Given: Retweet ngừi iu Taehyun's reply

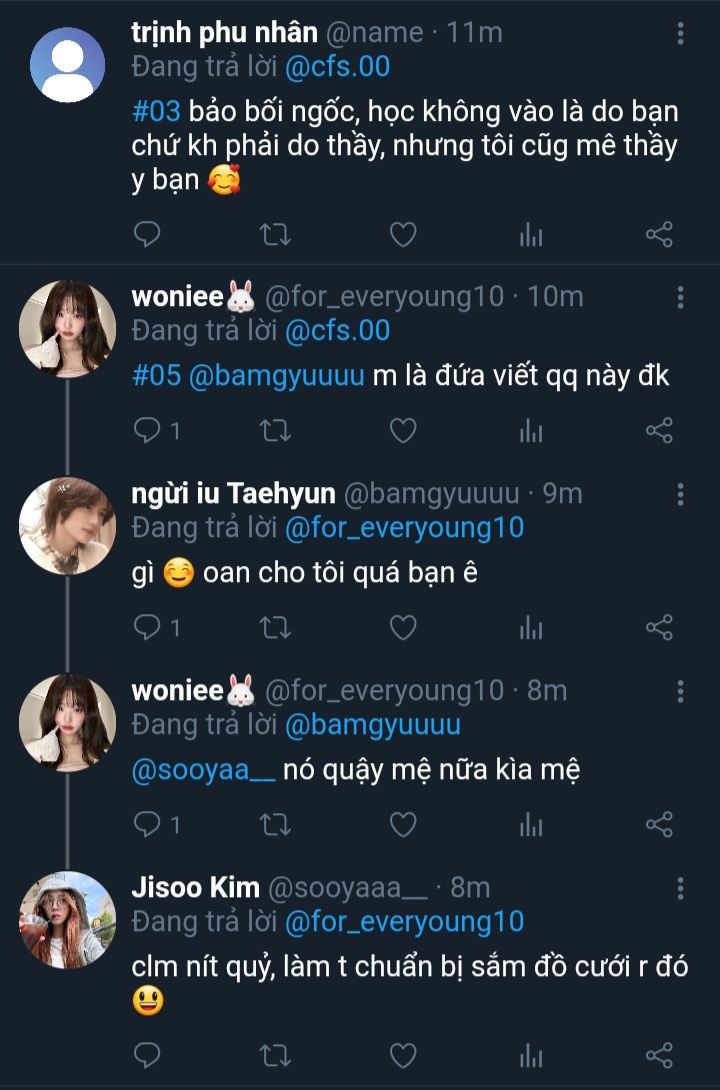Looking at the screenshot, I should 275,628.
